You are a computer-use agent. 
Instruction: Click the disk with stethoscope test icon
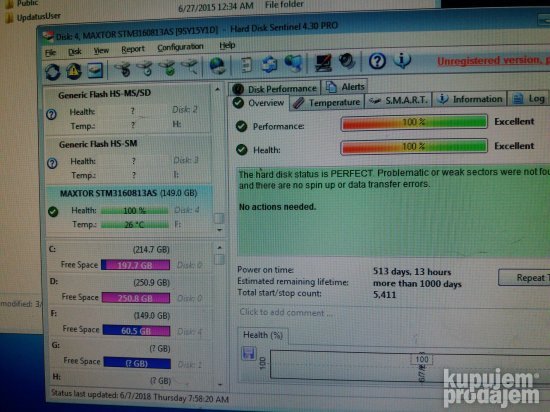click(122, 69)
